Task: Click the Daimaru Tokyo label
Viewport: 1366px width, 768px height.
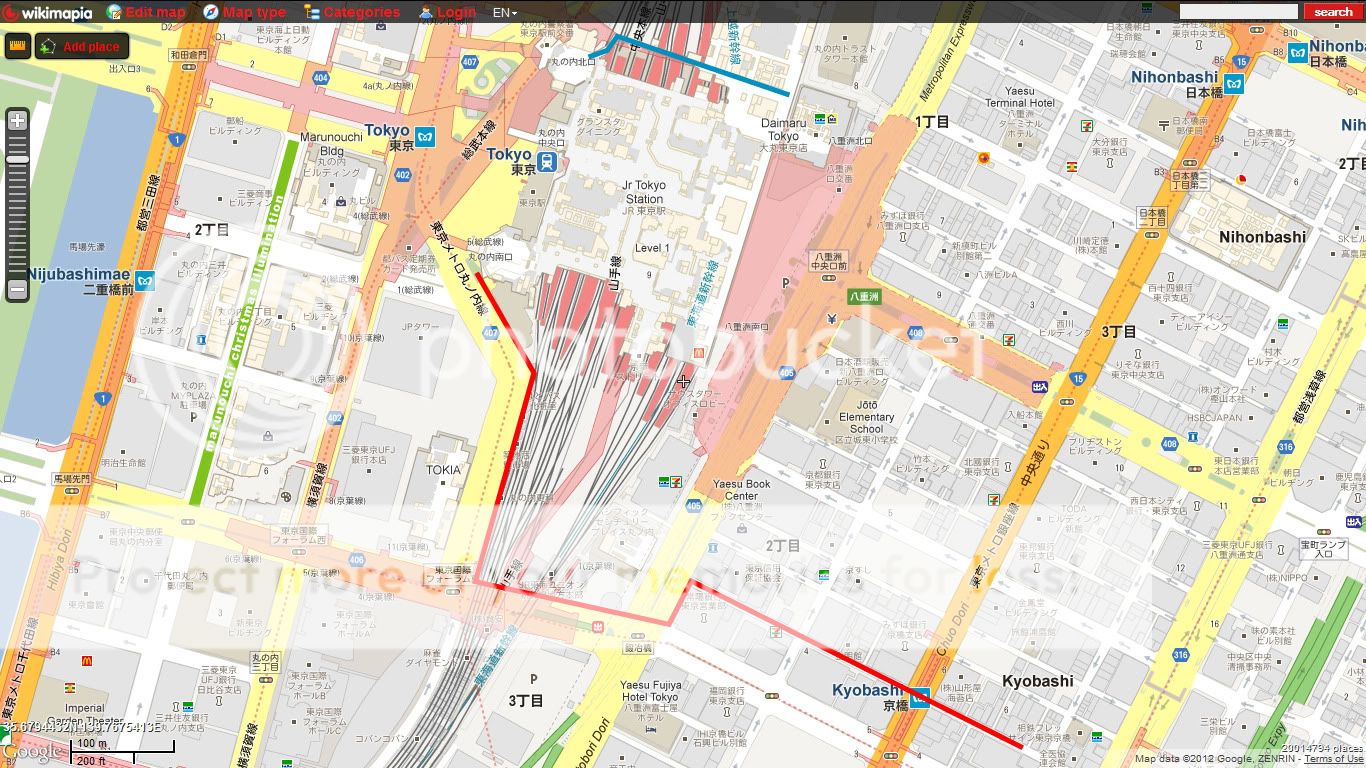Action: pos(783,129)
